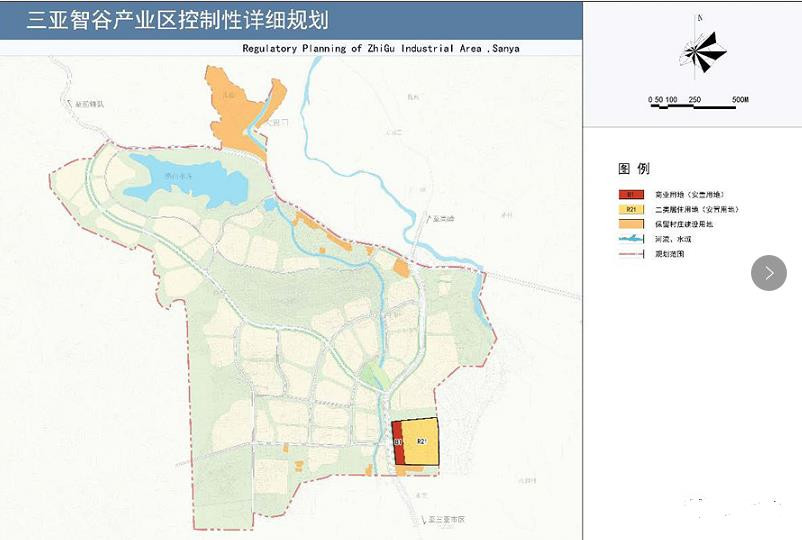The height and width of the screenshot is (540, 802).
Task: Click the '图例' legend heading
Action: (x=634, y=169)
